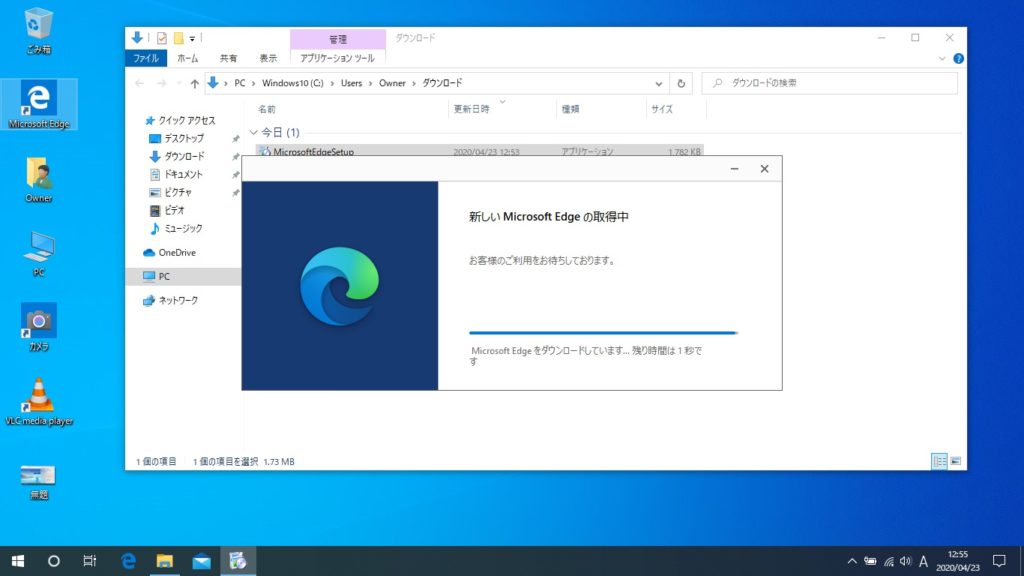The height and width of the screenshot is (576, 1024).
Task: Open the Action Center notifications
Action: coord(999,561)
